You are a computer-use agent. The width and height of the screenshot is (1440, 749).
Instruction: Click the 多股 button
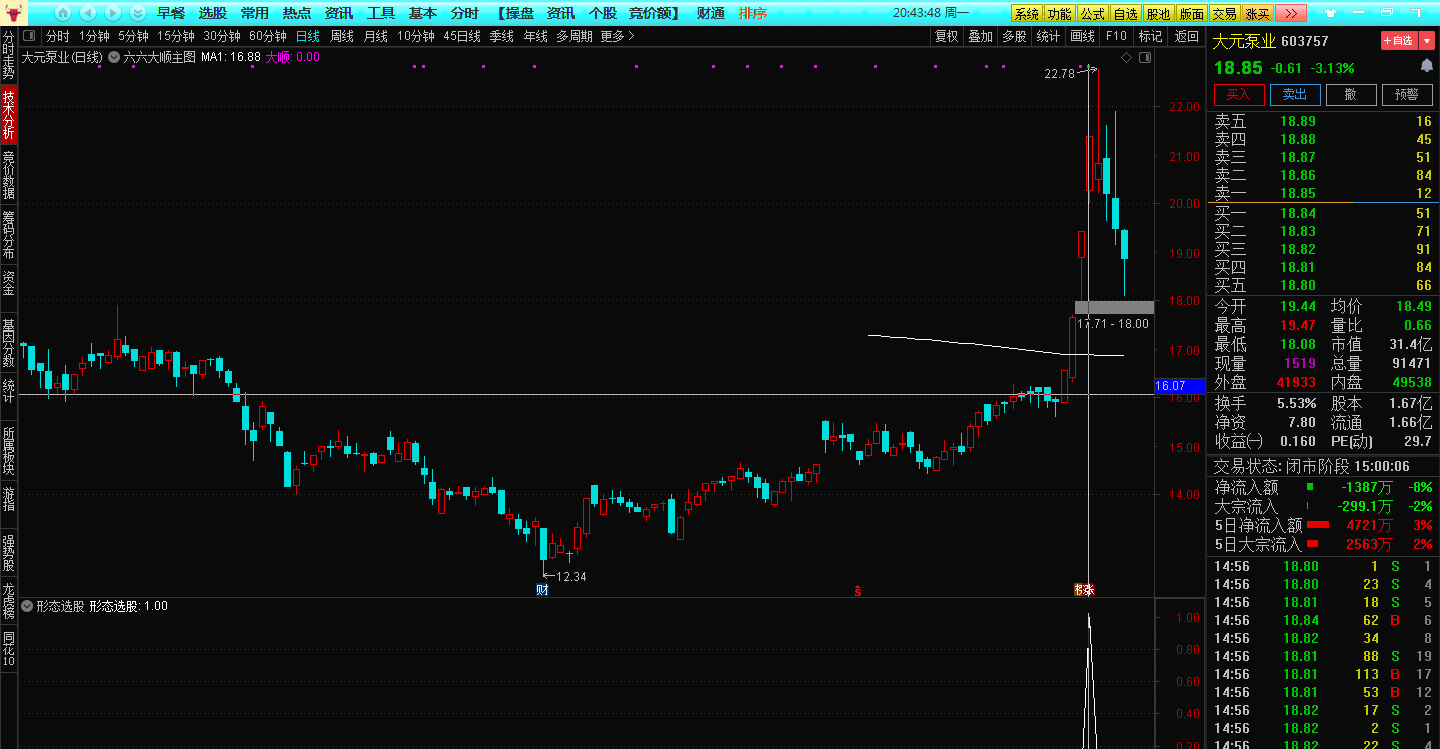pyautogui.click(x=1014, y=36)
